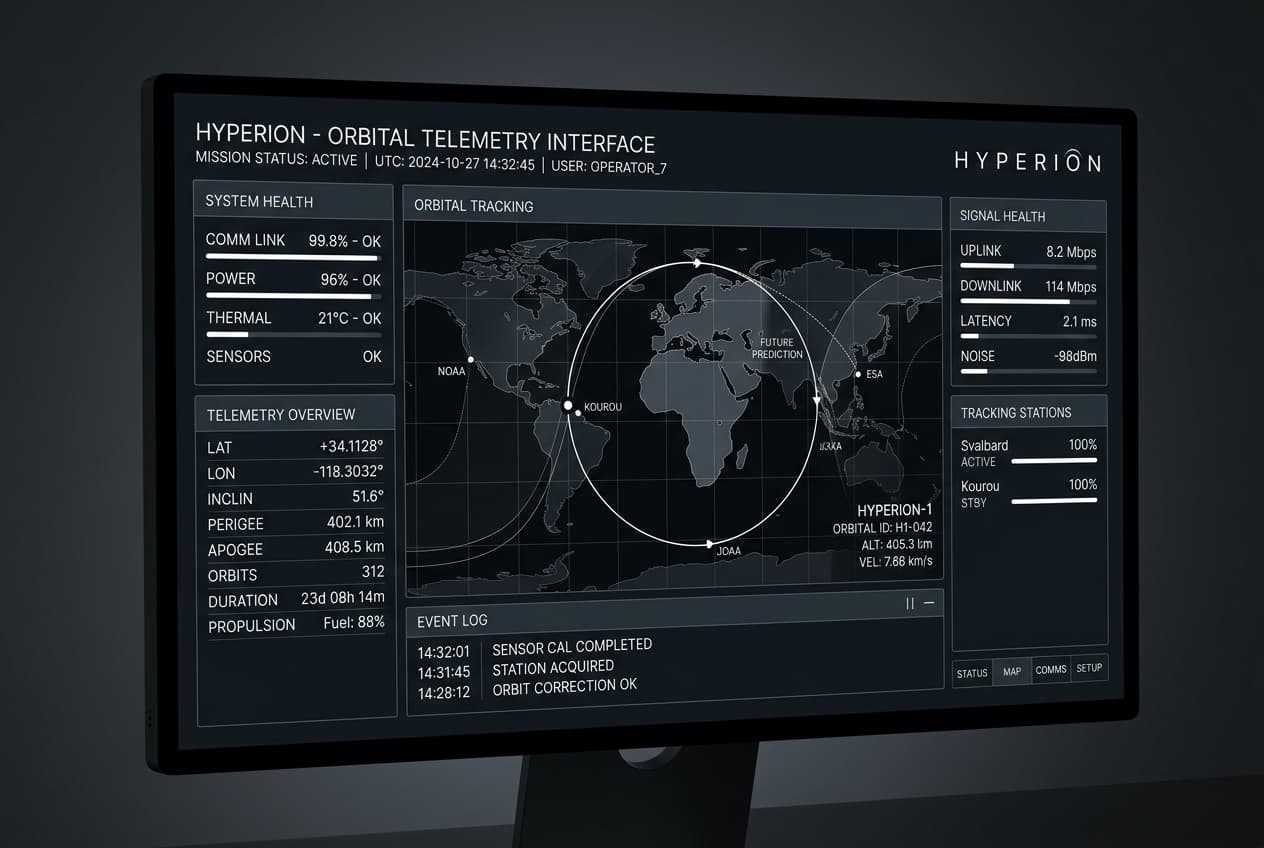Click the MISSION STATUS: ACTIVE indicator
Image resolution: width=1264 pixels, height=848 pixels.
276,159
